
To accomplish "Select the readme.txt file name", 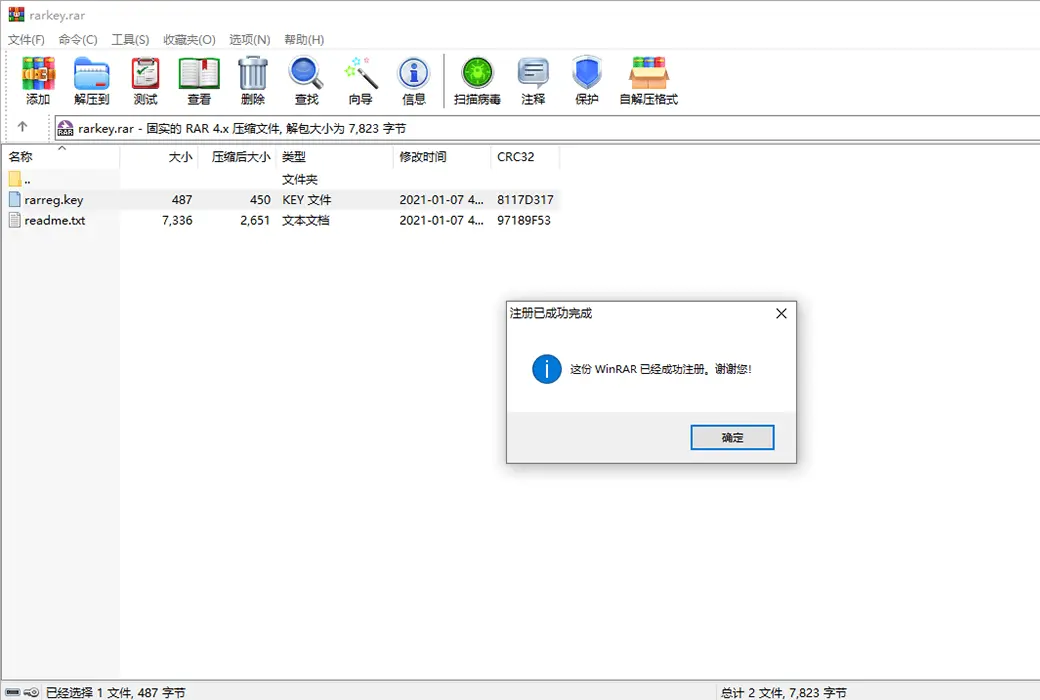I will click(55, 220).
